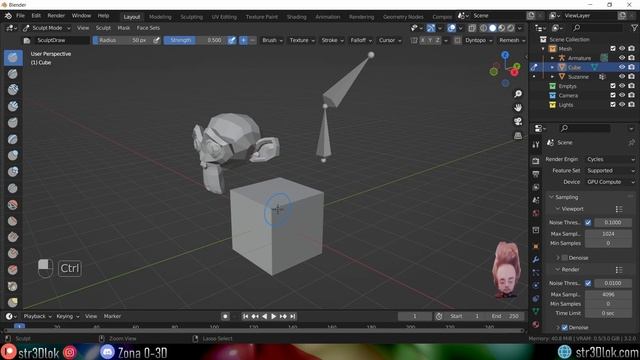Jump to timeline end frame
Viewport: 640px width, 360px height.
(293, 316)
